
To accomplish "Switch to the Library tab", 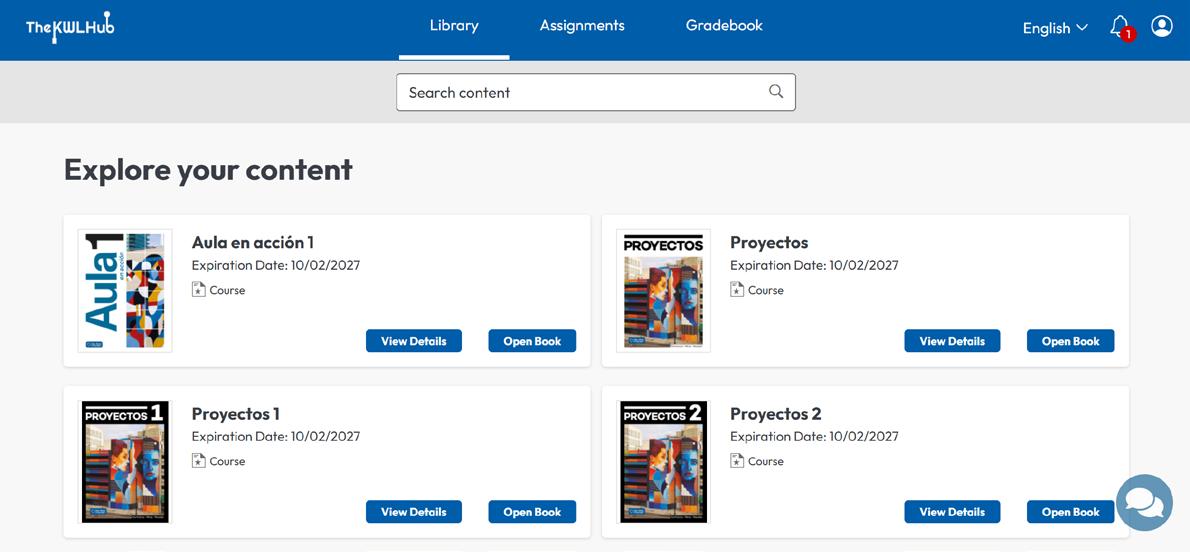I will (x=454, y=26).
